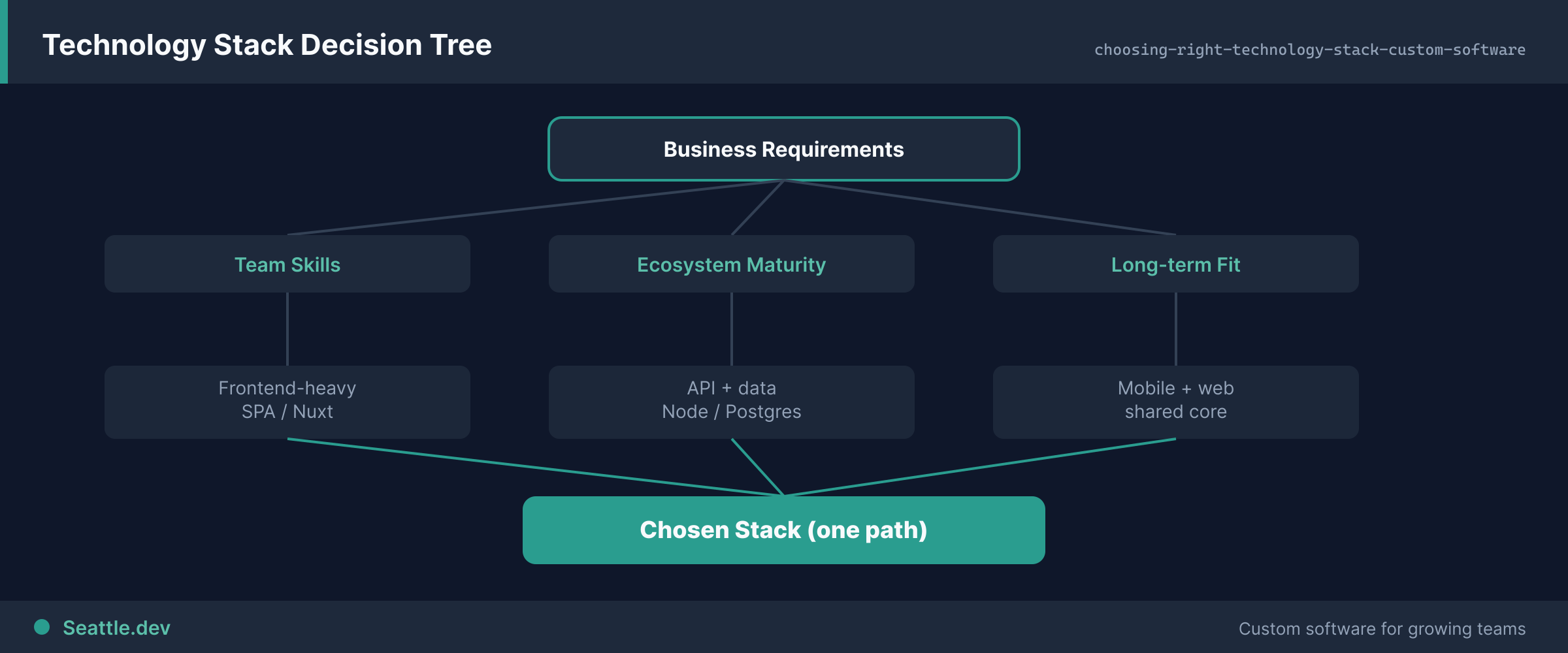Screen dimensions: 1568x653
Task: Select the Ecosystem Maturity box
Action: point(732,264)
